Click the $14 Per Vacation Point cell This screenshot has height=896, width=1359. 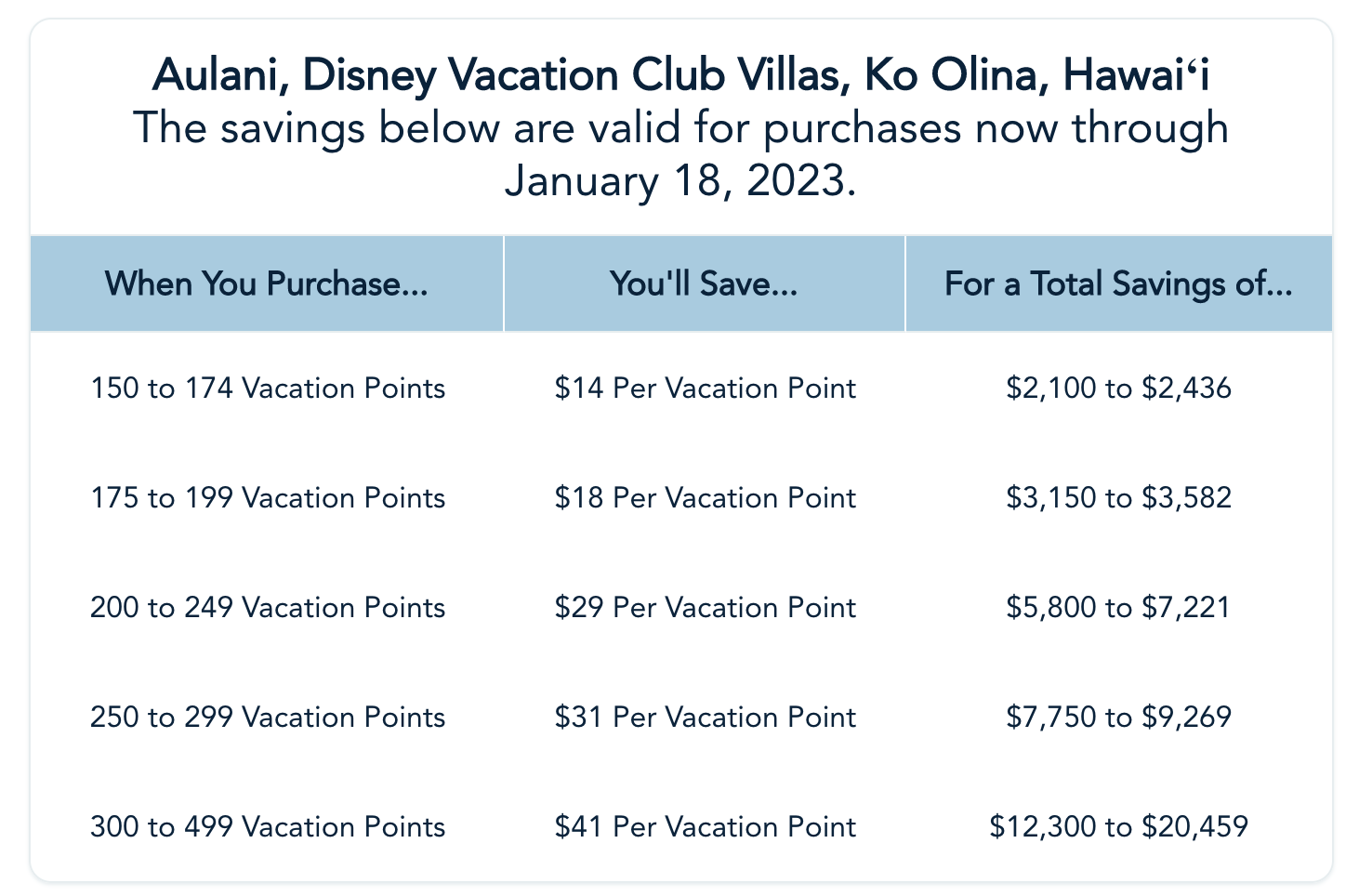705,388
